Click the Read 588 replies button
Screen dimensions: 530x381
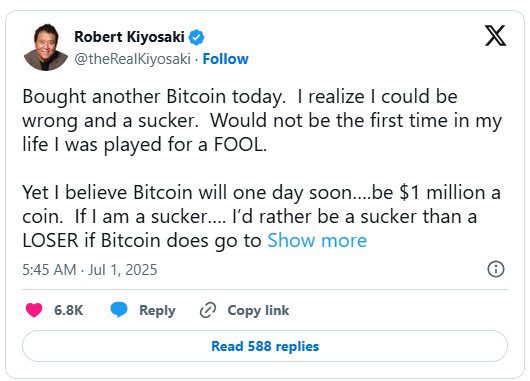pyautogui.click(x=265, y=346)
